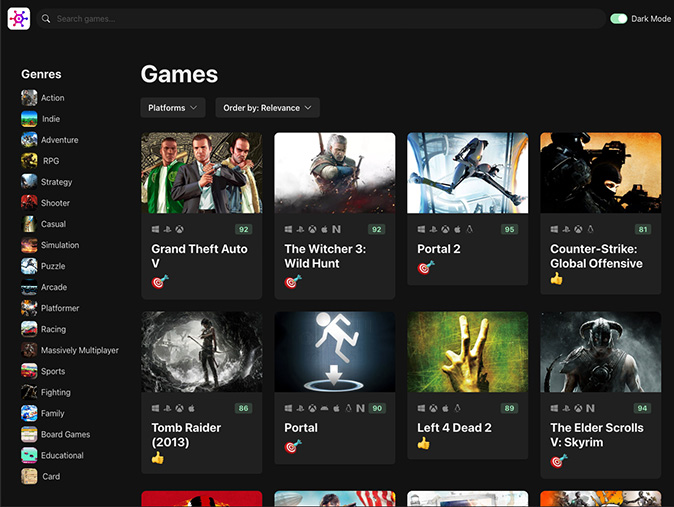Select the Platformer genre icon
Viewport: 674px width, 507px height.
[29, 308]
